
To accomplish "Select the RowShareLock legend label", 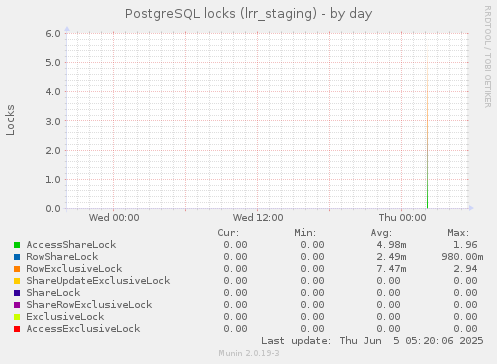I will pos(62,257).
